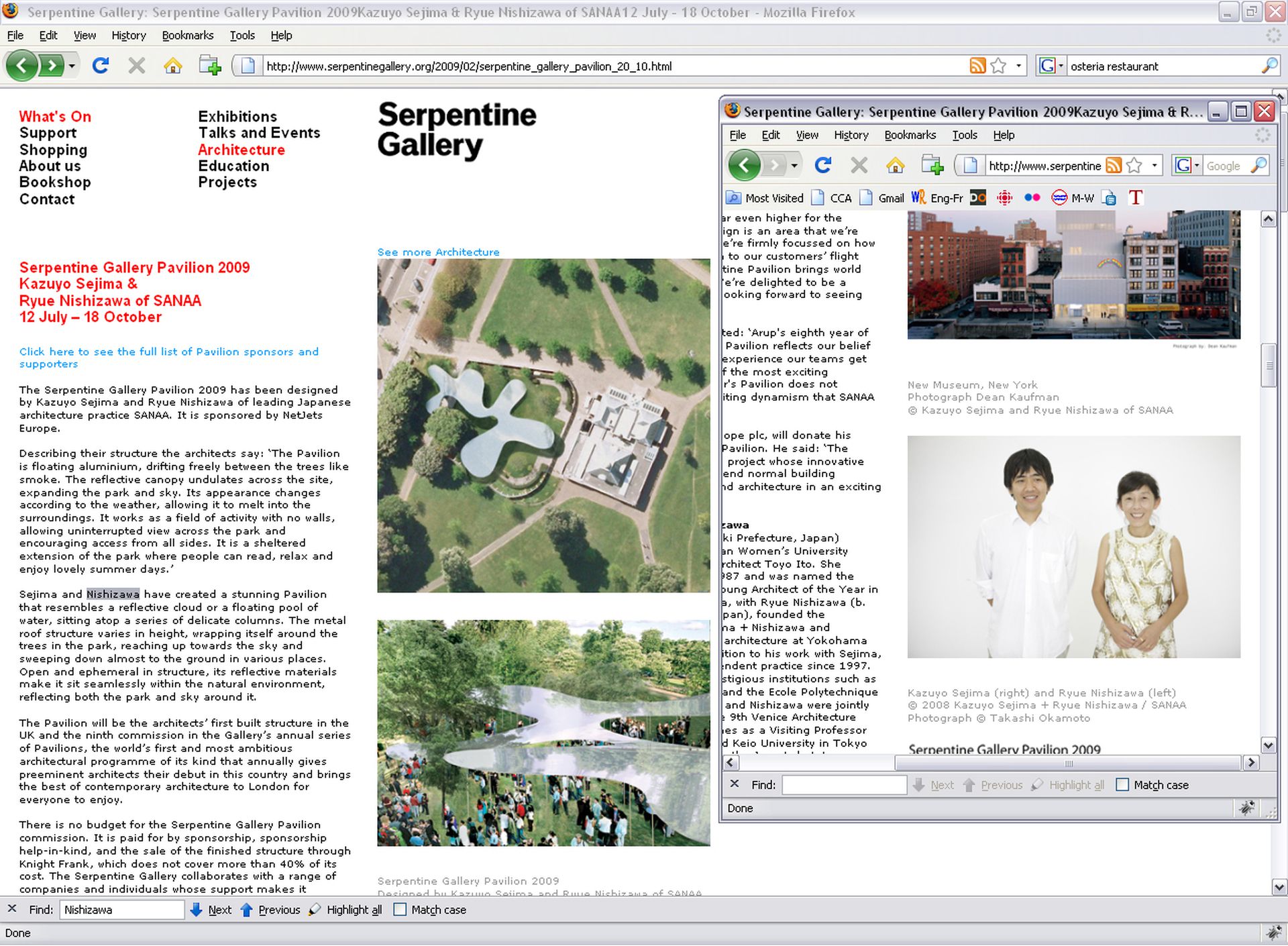Reload the page in the main window
The height and width of the screenshot is (946, 1288).
coord(101,66)
